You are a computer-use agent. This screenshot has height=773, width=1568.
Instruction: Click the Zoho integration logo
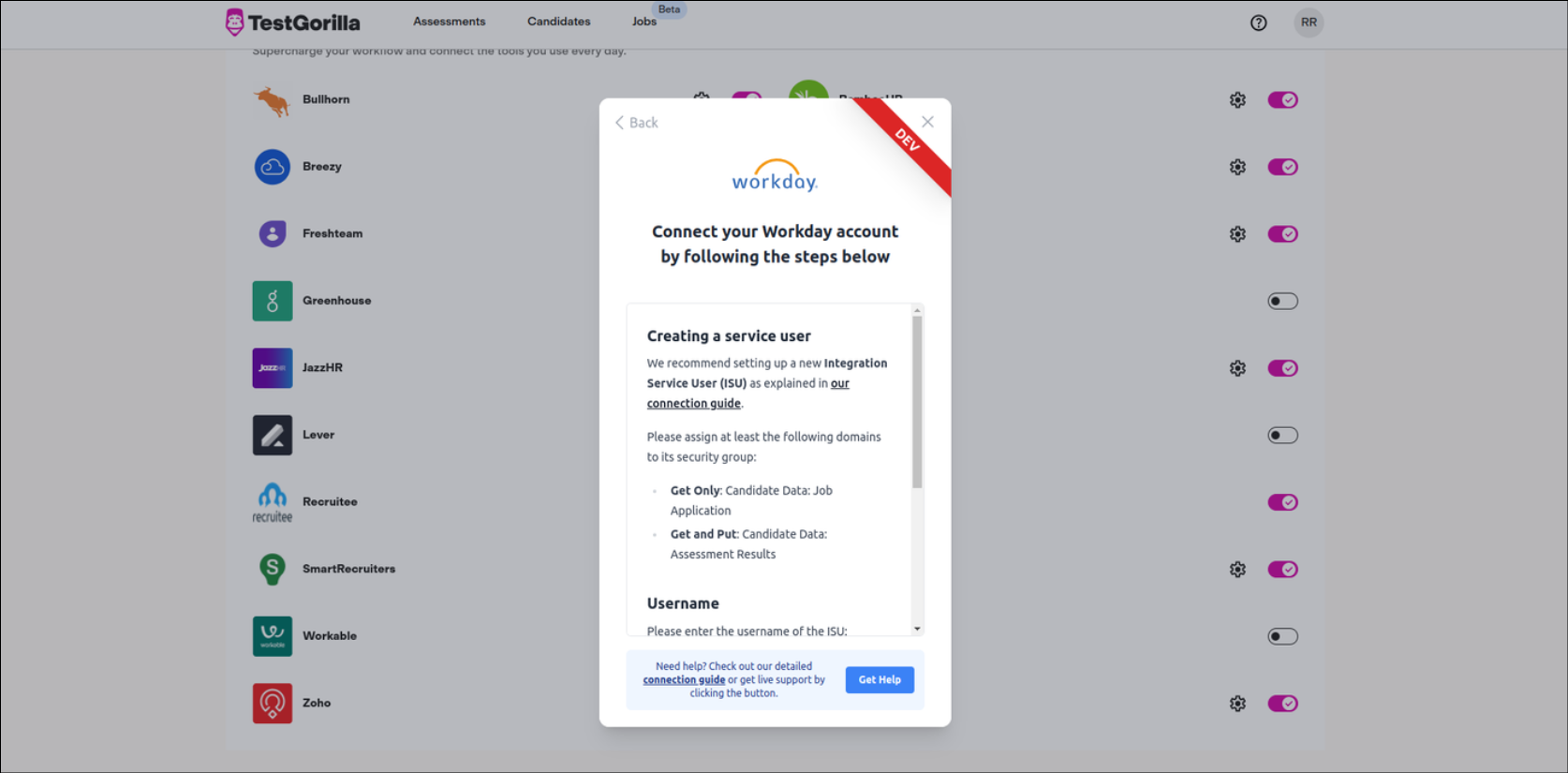pyautogui.click(x=272, y=703)
